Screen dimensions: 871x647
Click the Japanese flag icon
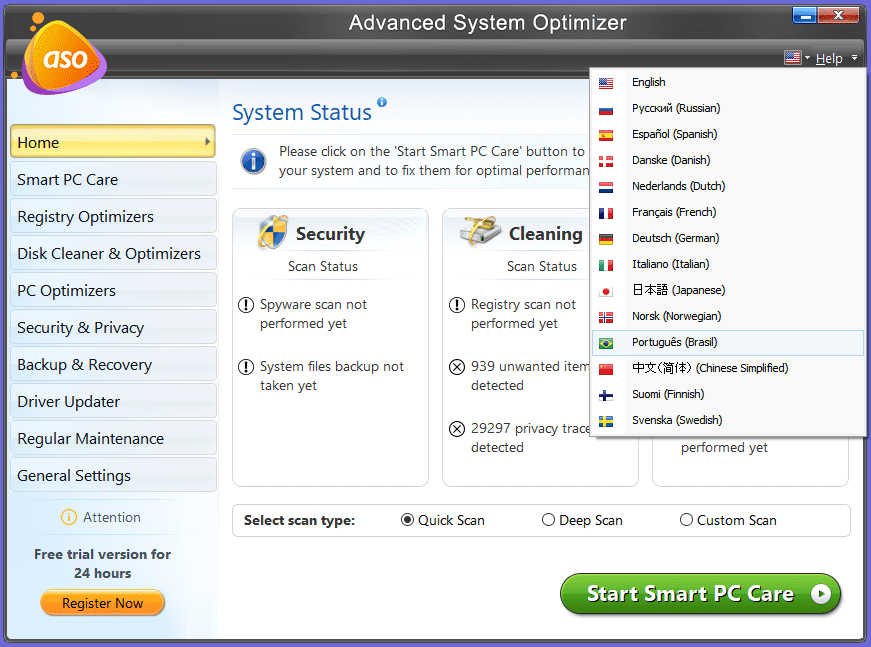click(606, 291)
